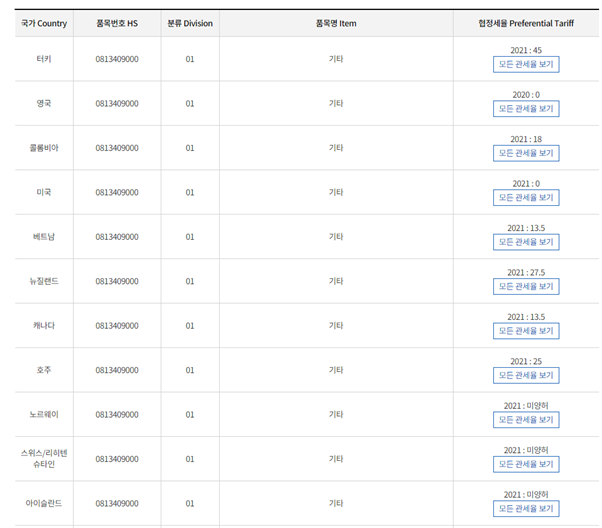The height and width of the screenshot is (528, 602).
Task: Open tariff rates for 스위스/리히텐슈타인
Action: [x=526, y=464]
